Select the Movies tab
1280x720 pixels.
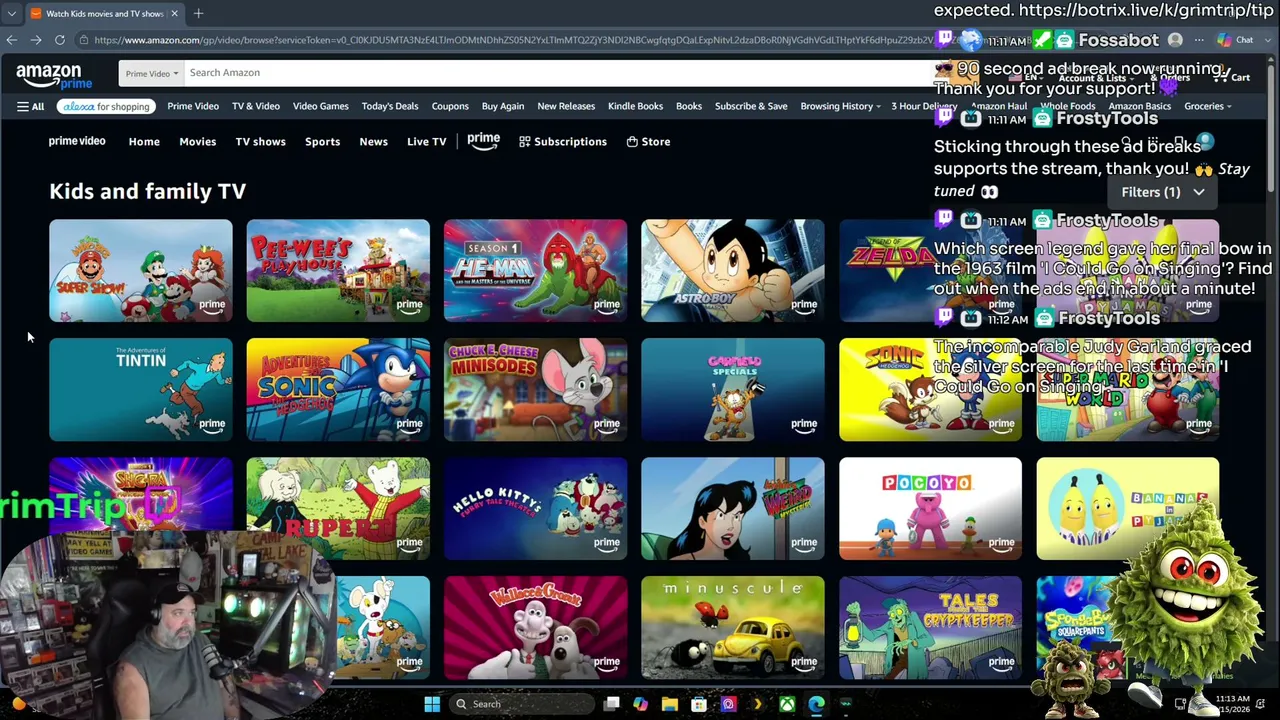pos(197,141)
